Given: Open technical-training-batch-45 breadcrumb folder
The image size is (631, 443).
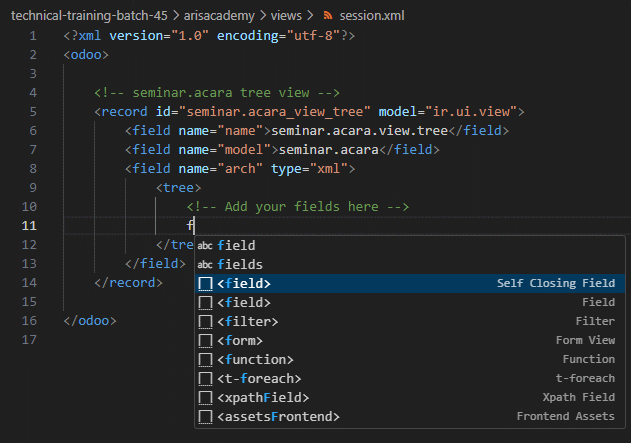Looking at the screenshot, I should click(x=89, y=16).
